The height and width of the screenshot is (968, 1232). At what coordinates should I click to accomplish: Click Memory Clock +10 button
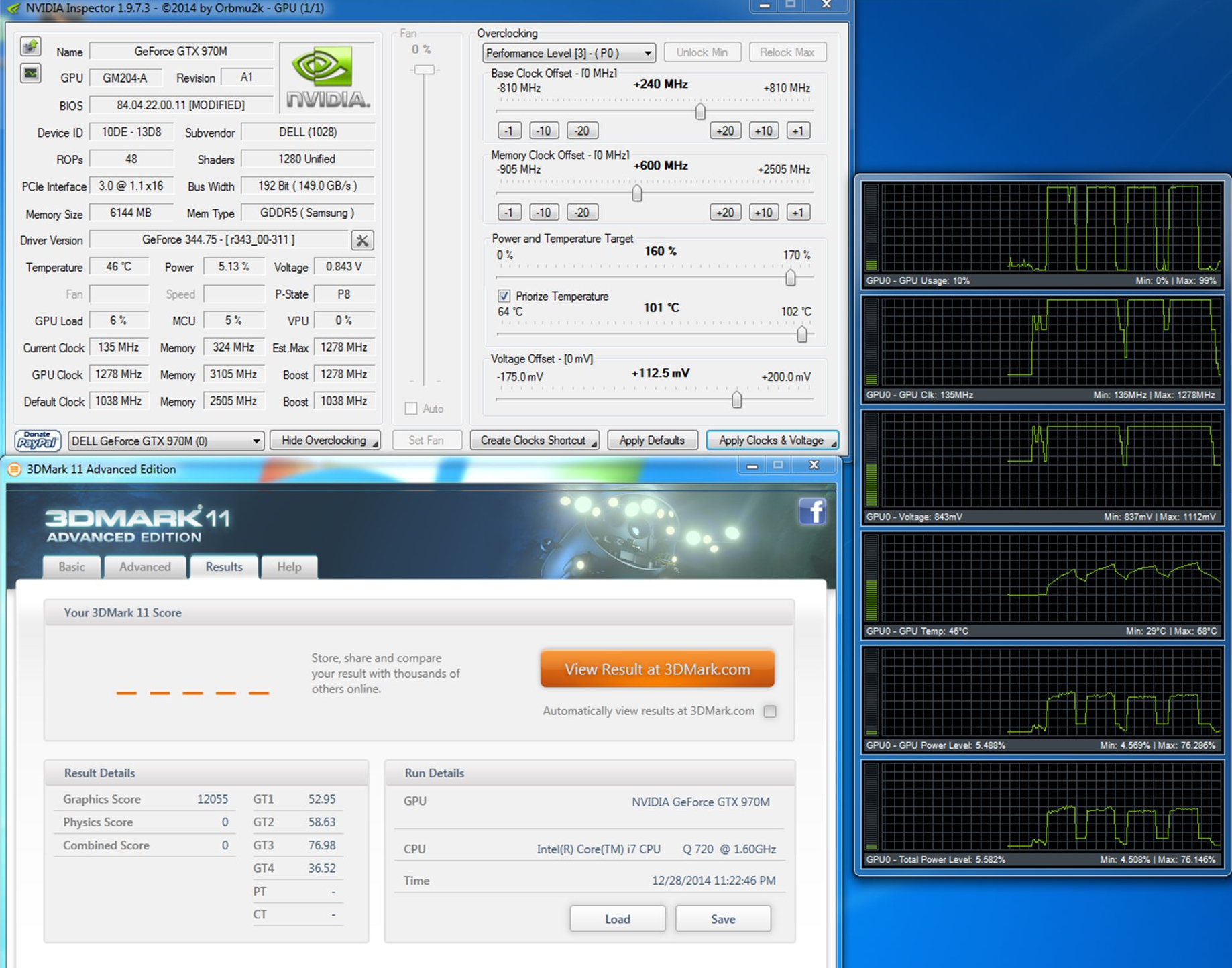point(763,213)
